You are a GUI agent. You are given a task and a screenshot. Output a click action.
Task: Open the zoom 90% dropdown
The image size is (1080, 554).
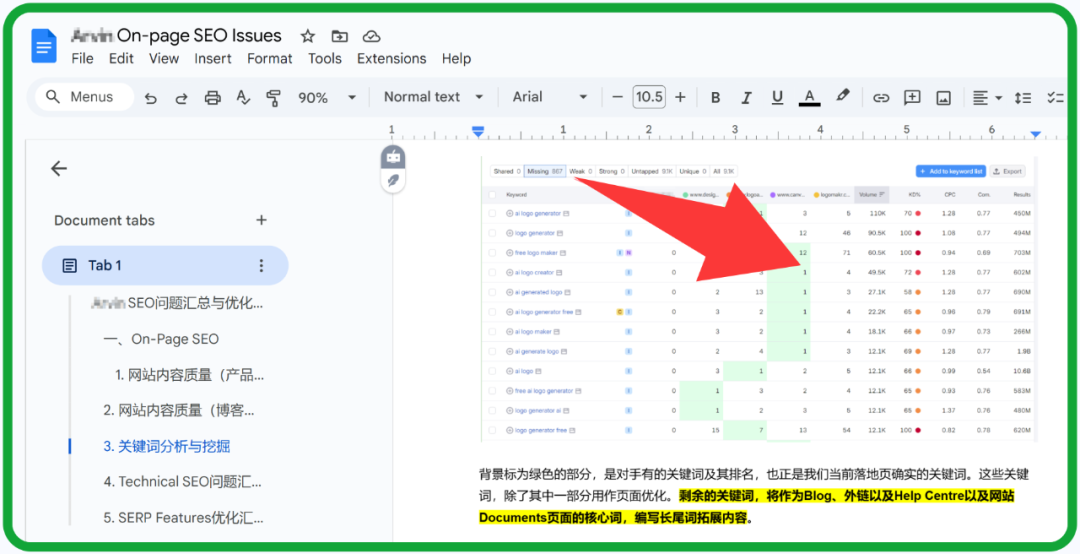[x=327, y=98]
